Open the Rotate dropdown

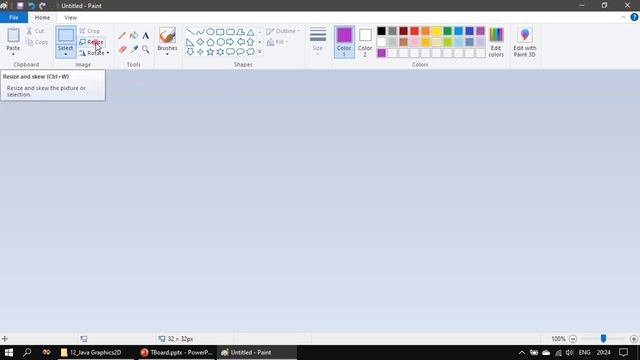click(94, 53)
